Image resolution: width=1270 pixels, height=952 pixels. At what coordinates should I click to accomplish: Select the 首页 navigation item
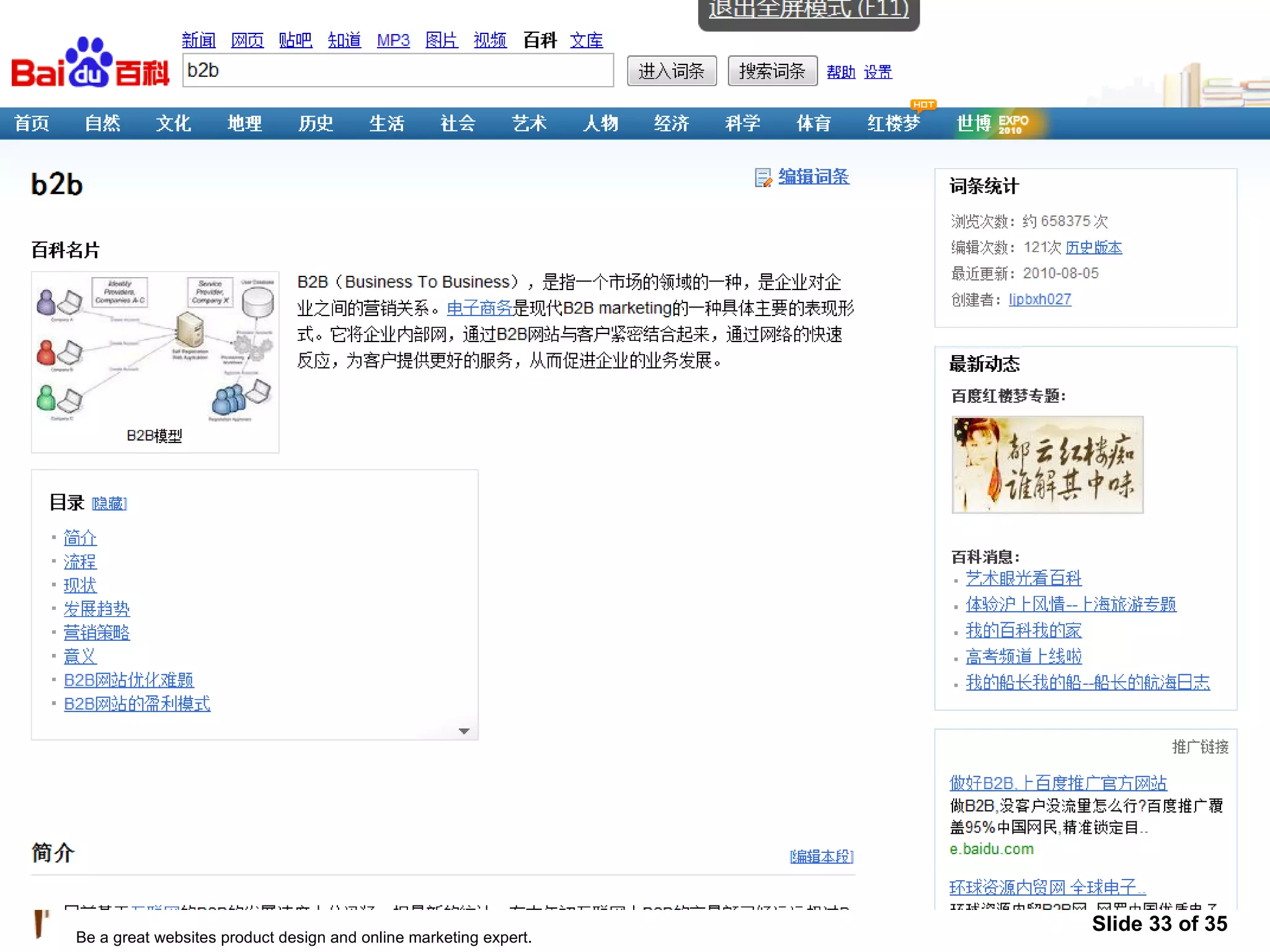pos(32,123)
